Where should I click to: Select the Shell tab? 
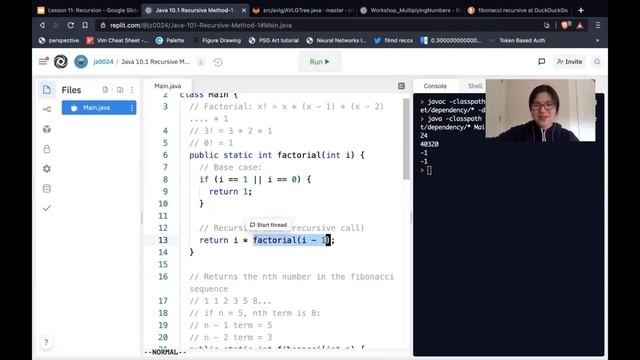pyautogui.click(x=475, y=86)
